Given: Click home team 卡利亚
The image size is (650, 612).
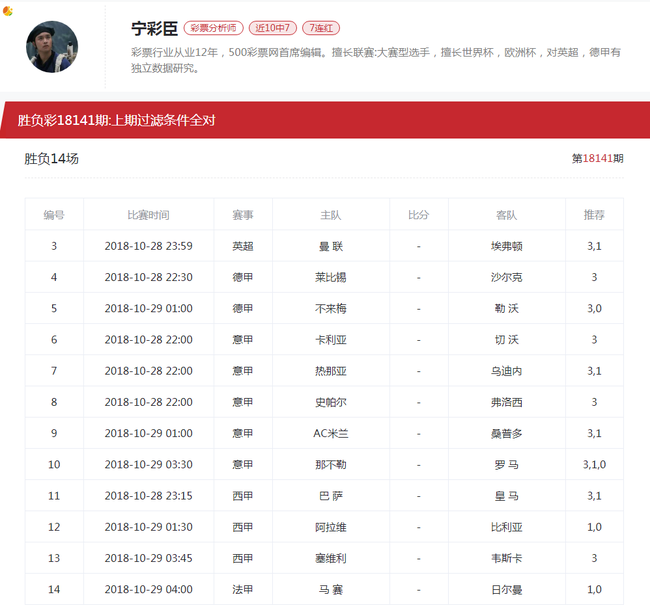Looking at the screenshot, I should [330, 340].
